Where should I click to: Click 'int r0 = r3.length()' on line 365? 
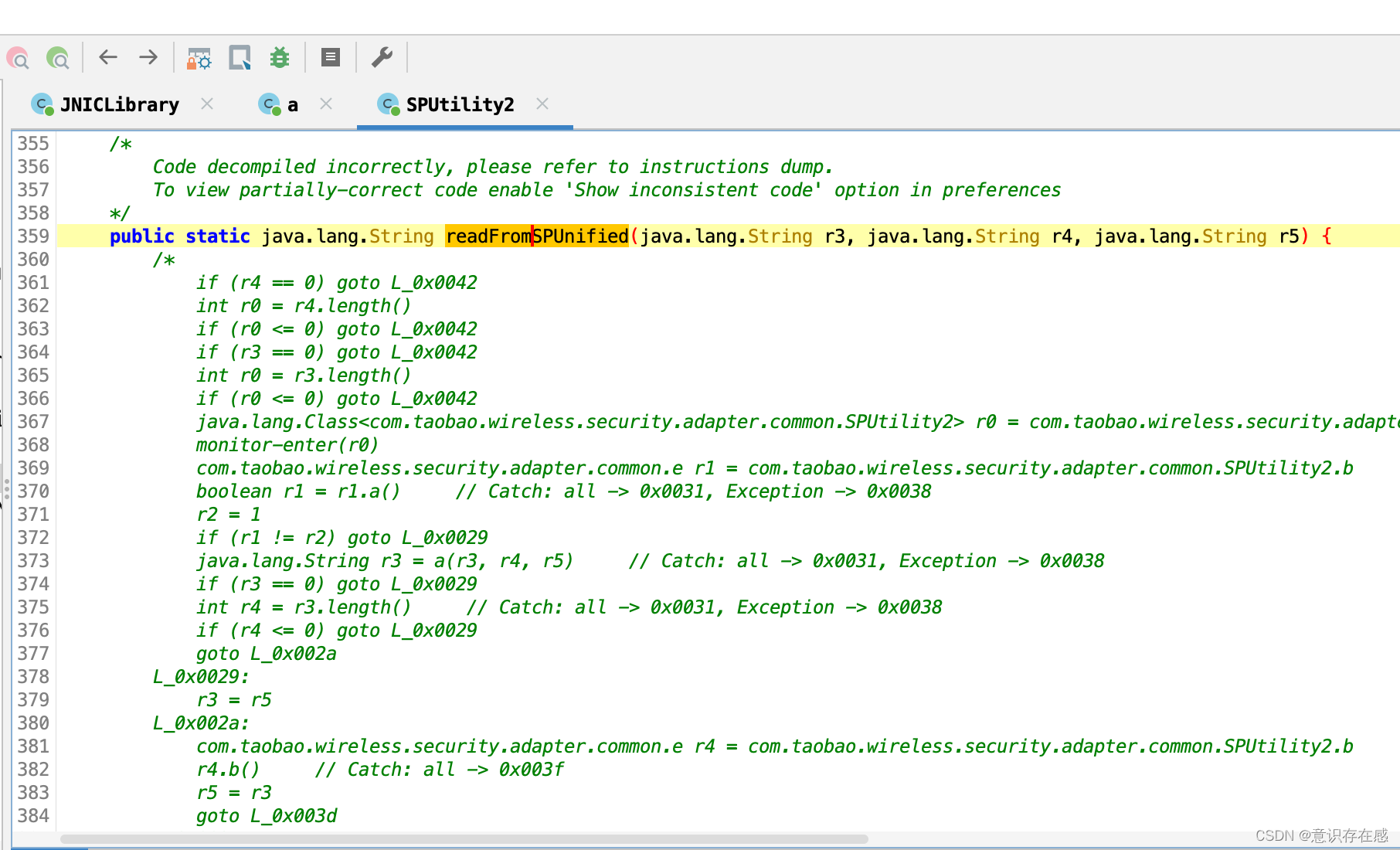304,376
